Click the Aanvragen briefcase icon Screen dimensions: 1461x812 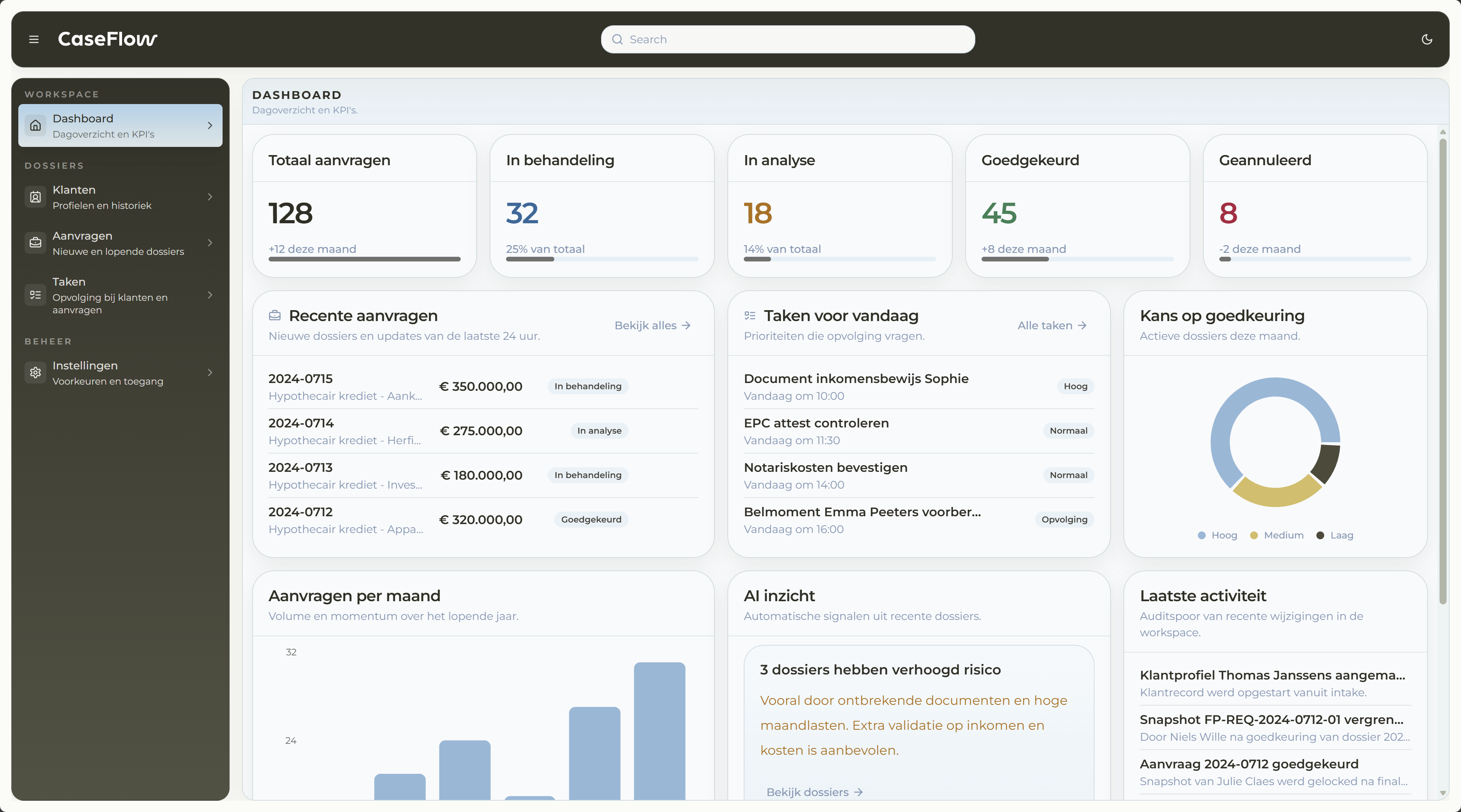coord(35,243)
